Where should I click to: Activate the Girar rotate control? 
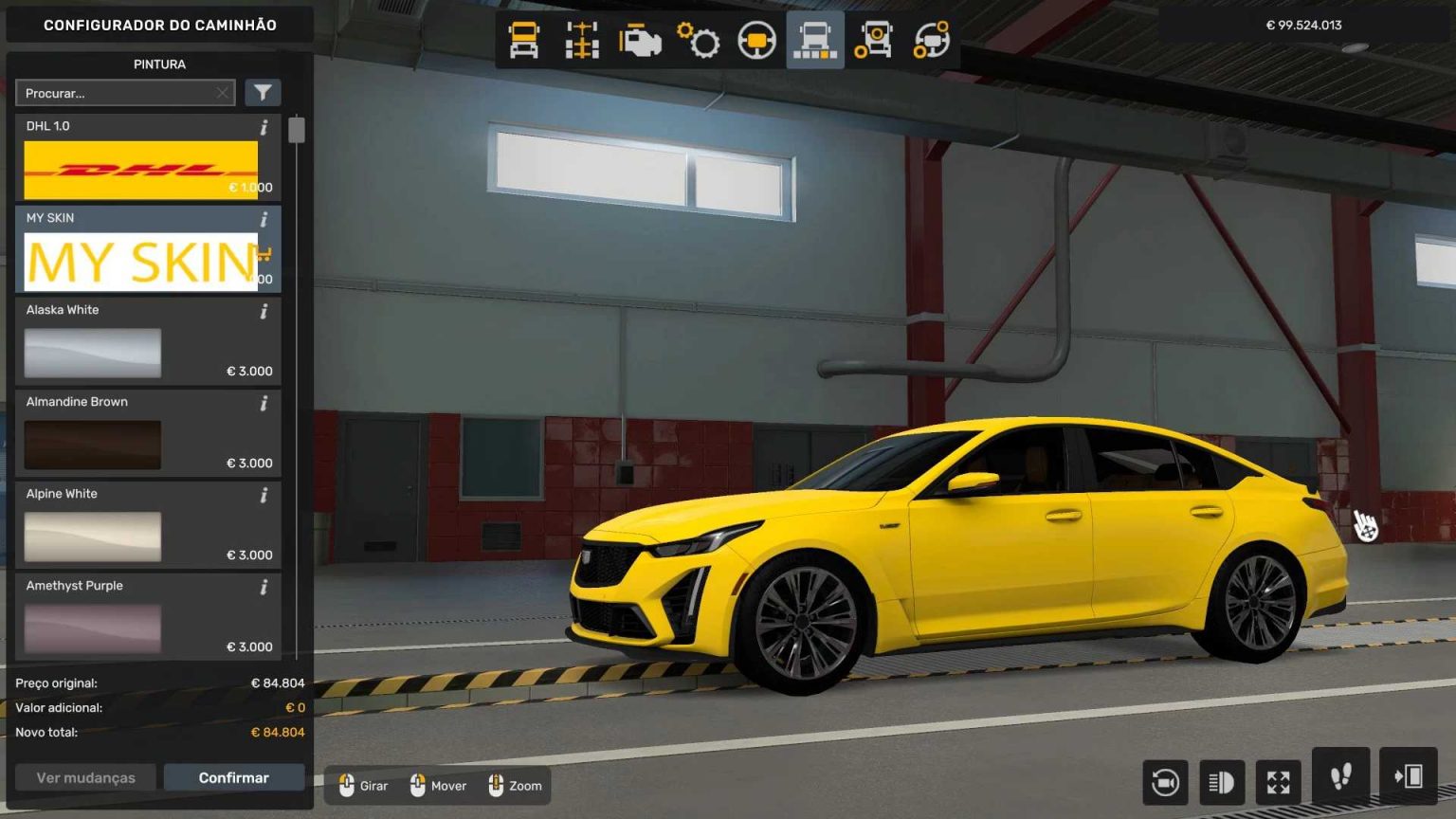(x=363, y=785)
